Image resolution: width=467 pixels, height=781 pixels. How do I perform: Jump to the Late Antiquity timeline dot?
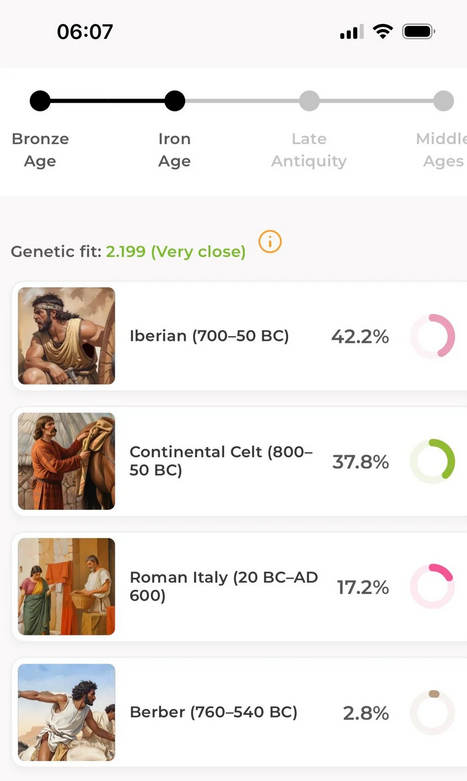pos(309,101)
